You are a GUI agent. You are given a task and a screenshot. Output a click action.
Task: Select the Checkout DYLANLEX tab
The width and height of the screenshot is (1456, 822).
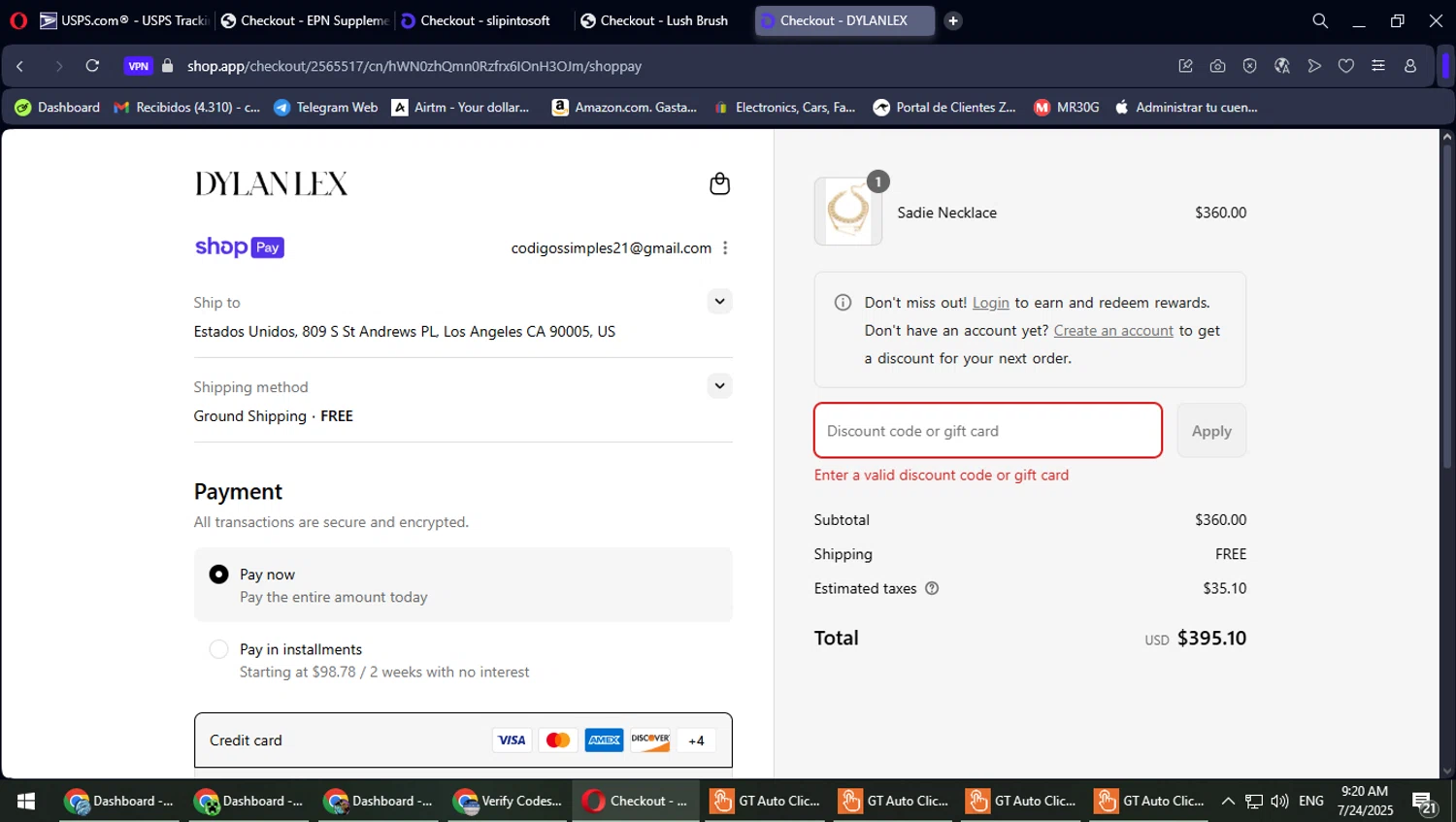point(844,20)
